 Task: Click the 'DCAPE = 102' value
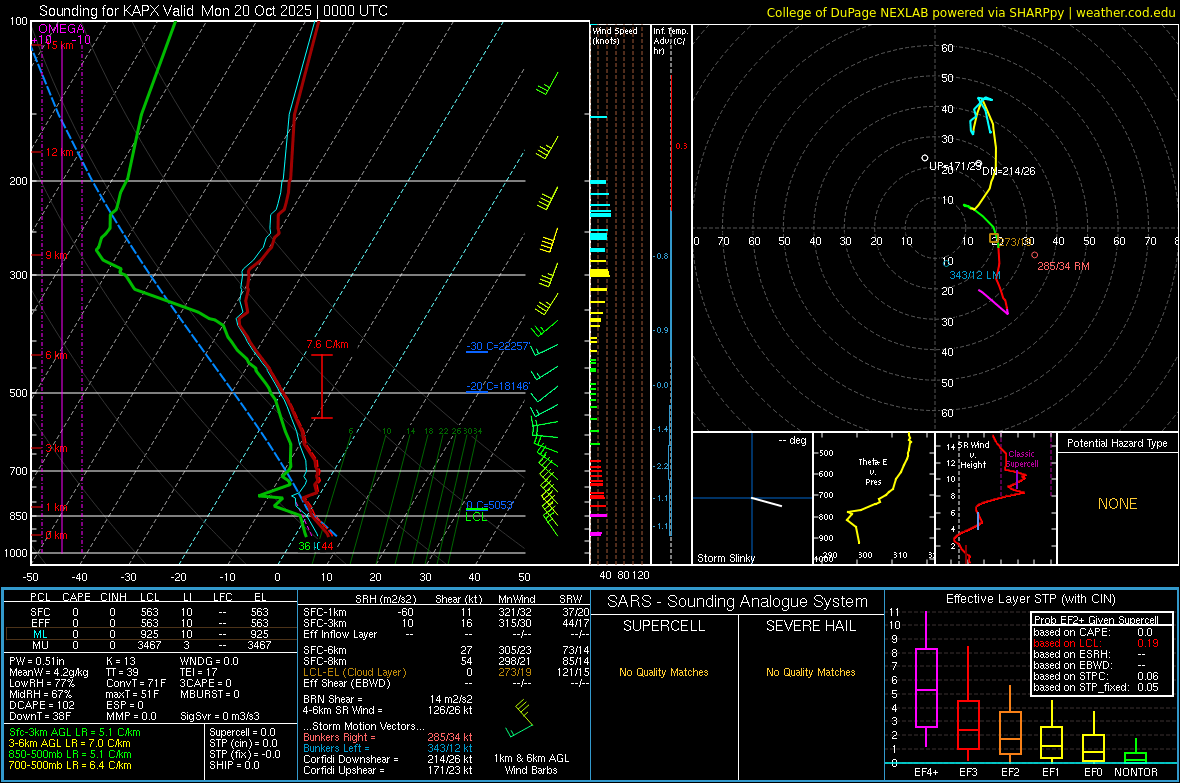41,705
